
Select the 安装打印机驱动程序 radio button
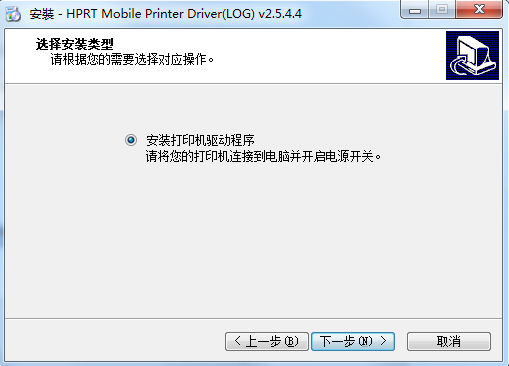point(131,140)
